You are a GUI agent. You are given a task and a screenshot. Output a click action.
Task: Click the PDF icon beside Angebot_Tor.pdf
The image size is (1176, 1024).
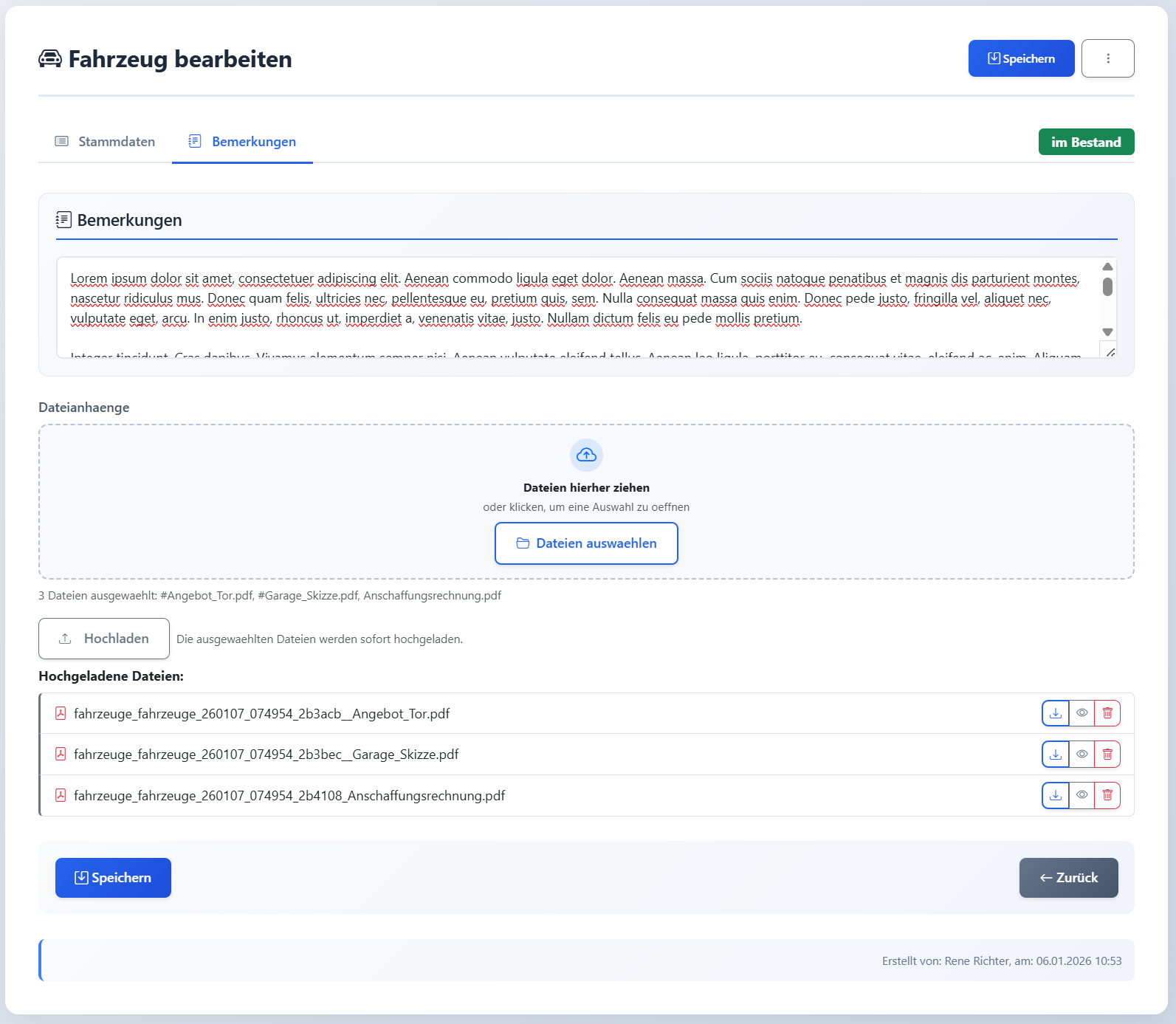(61, 713)
